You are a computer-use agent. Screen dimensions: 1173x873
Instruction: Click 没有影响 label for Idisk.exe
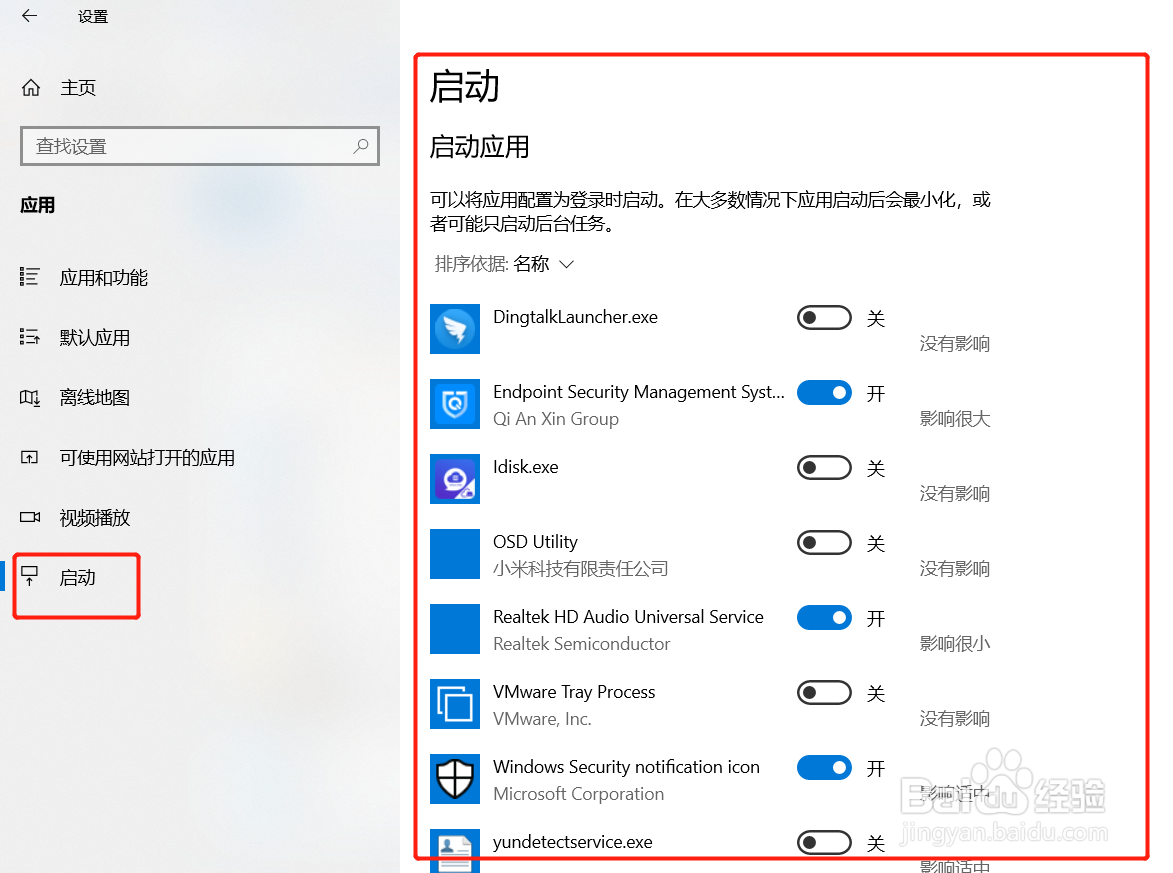click(x=955, y=494)
